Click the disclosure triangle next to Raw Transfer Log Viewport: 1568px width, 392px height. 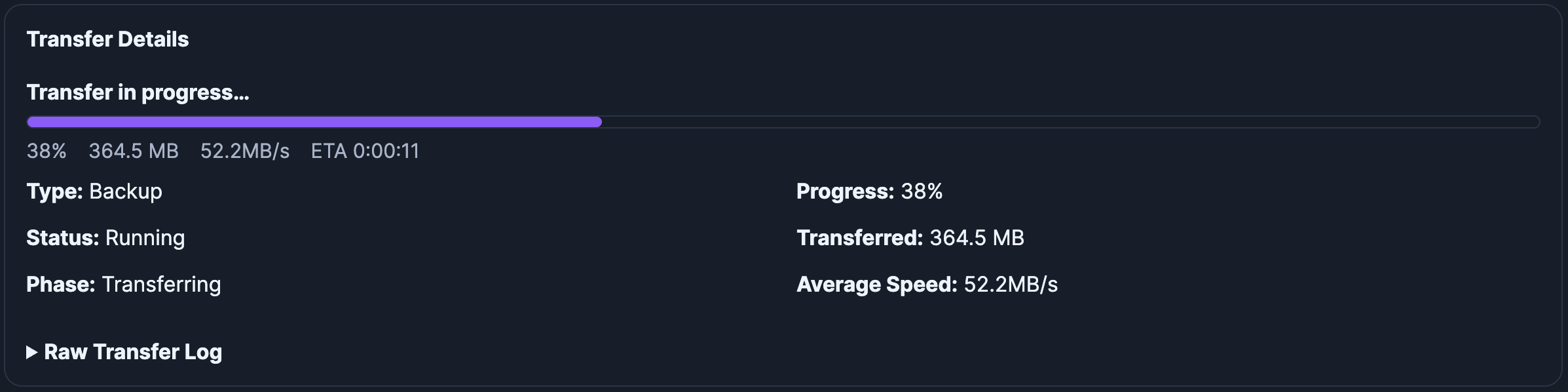(31, 351)
